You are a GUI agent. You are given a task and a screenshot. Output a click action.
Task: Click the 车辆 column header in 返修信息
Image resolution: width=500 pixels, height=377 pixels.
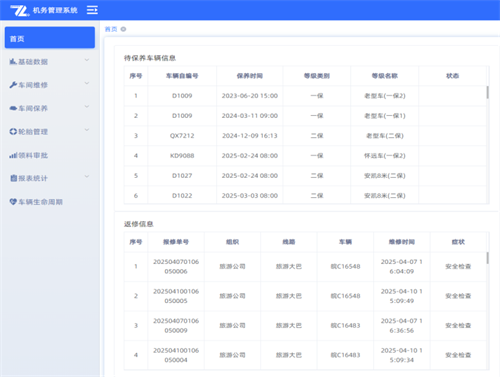(345, 242)
